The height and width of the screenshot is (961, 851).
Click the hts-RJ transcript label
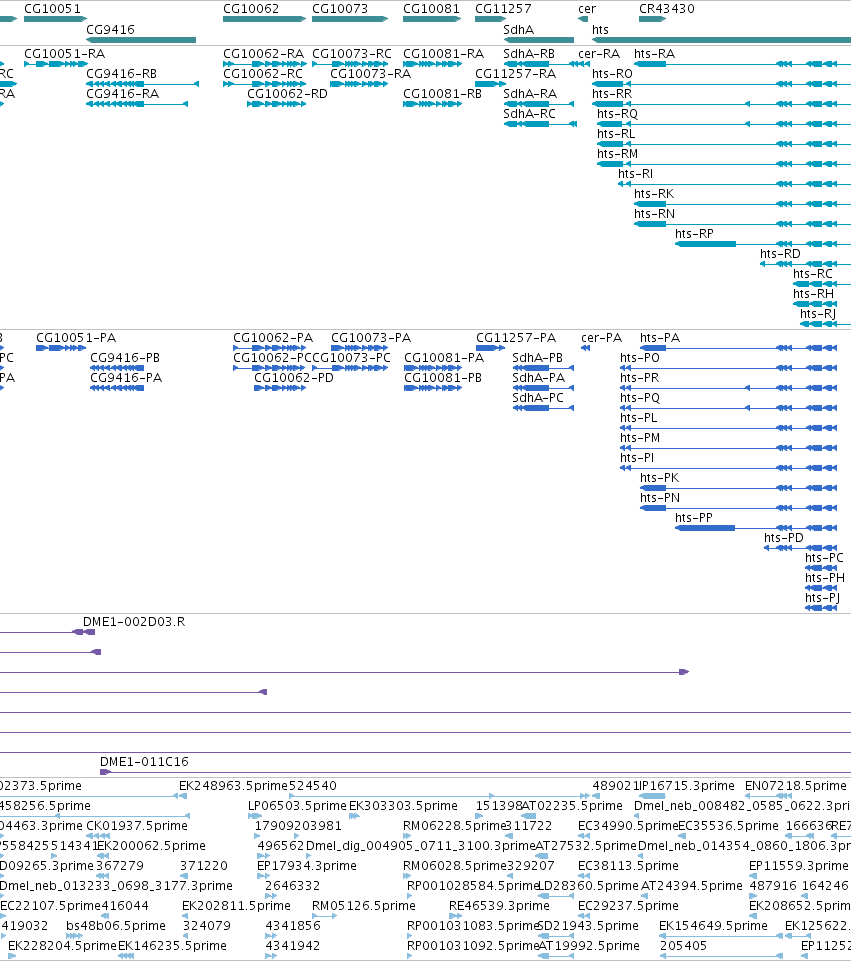(818, 313)
